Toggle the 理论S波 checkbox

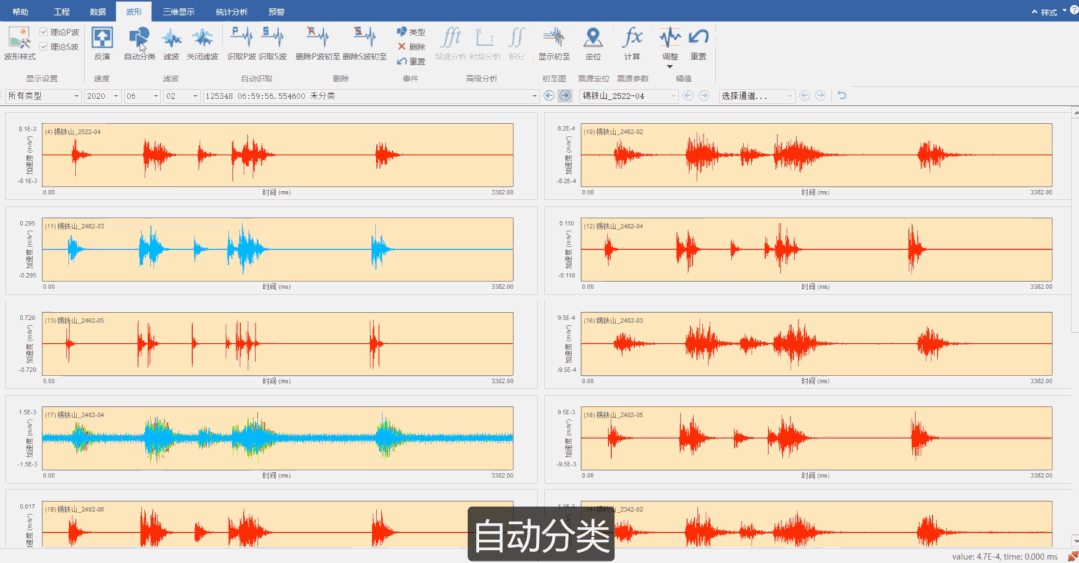44,47
